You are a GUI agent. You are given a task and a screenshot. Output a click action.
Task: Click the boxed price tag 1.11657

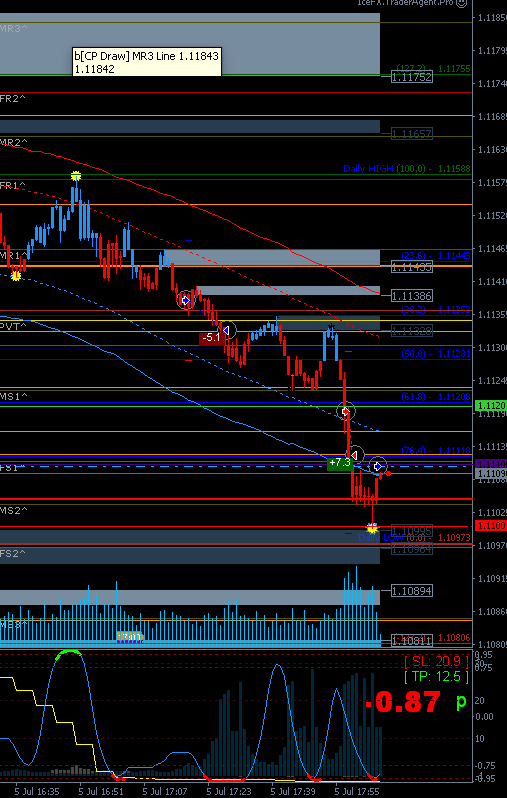coord(412,134)
